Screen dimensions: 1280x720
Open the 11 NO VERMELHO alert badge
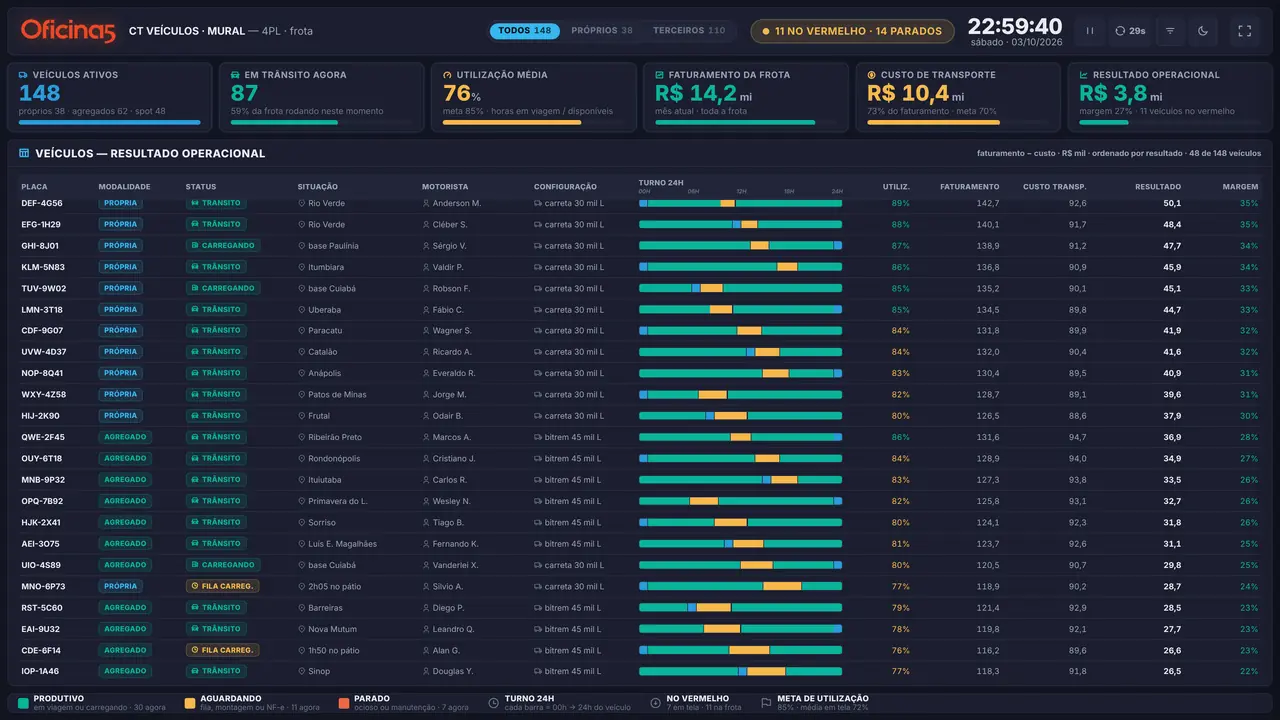(851, 31)
